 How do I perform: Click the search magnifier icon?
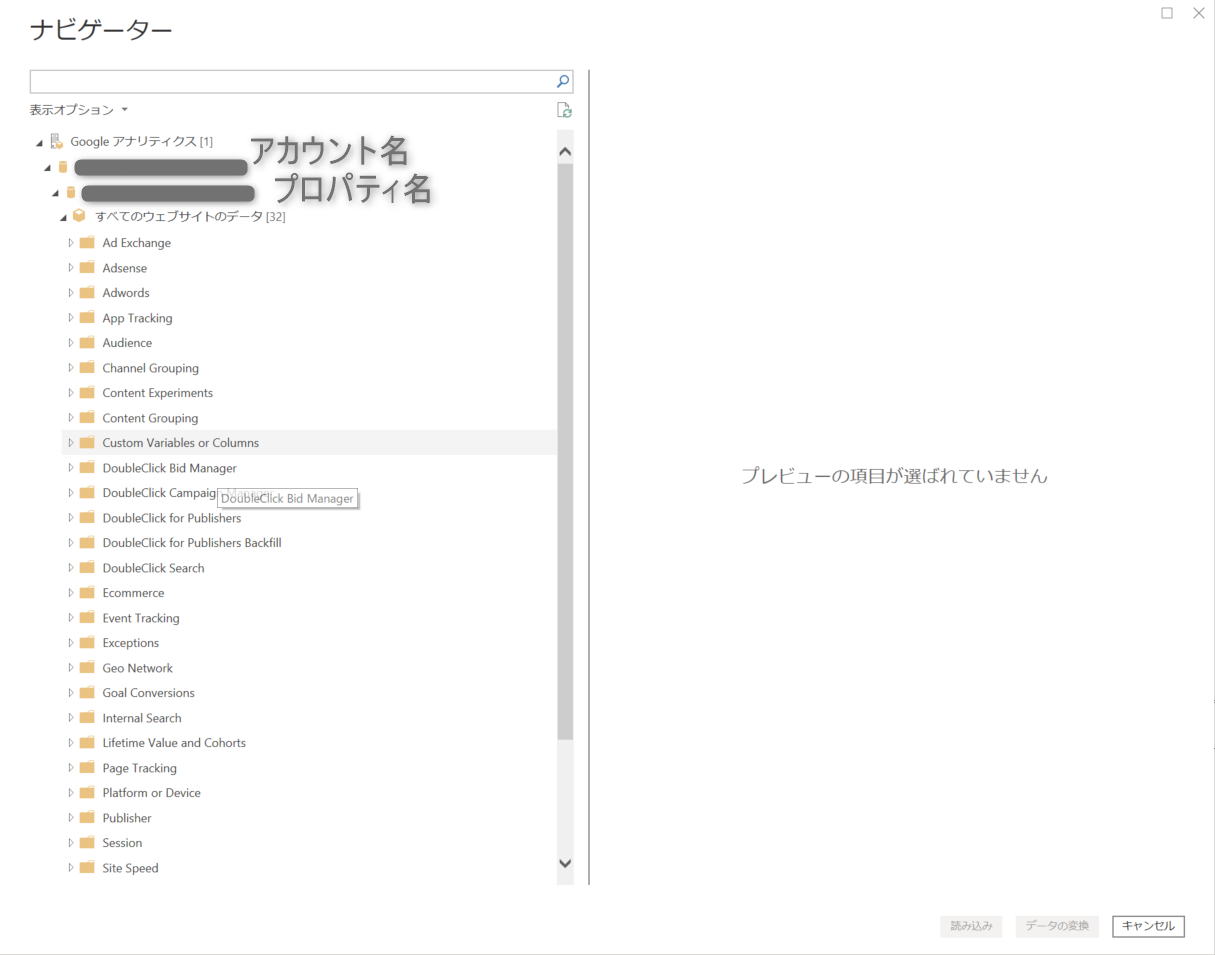tap(563, 82)
